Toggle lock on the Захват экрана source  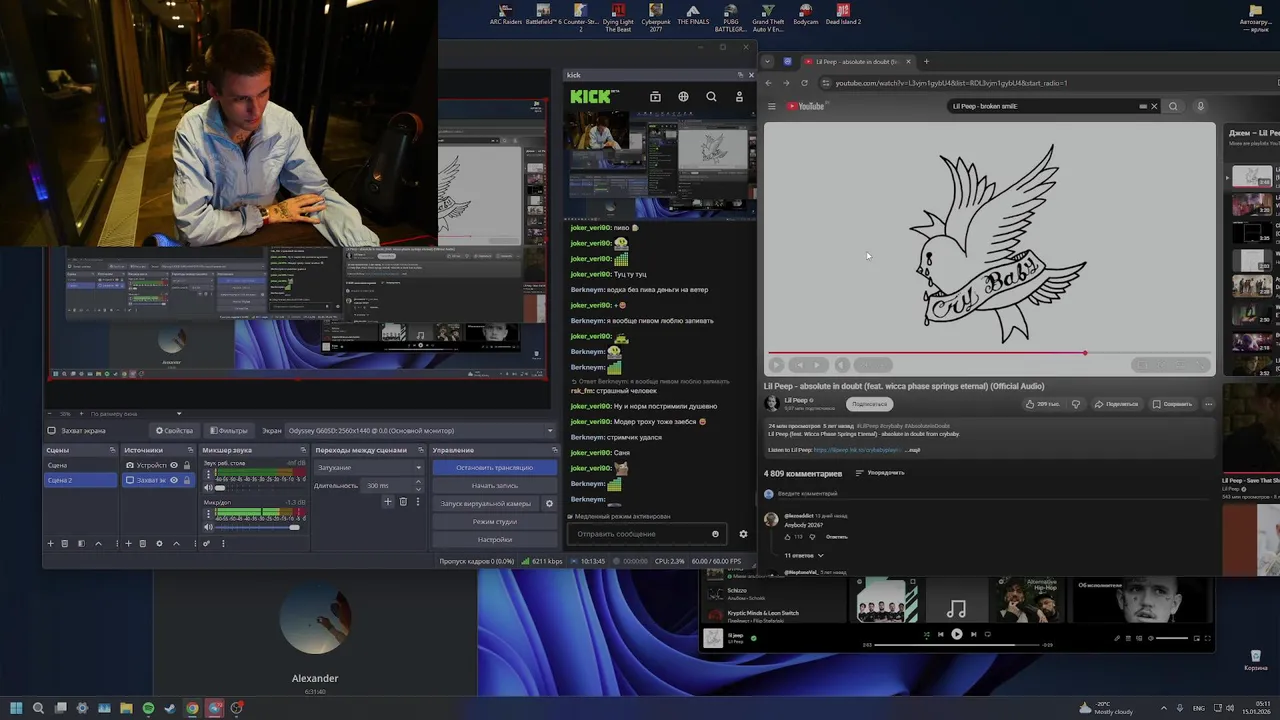click(x=186, y=480)
